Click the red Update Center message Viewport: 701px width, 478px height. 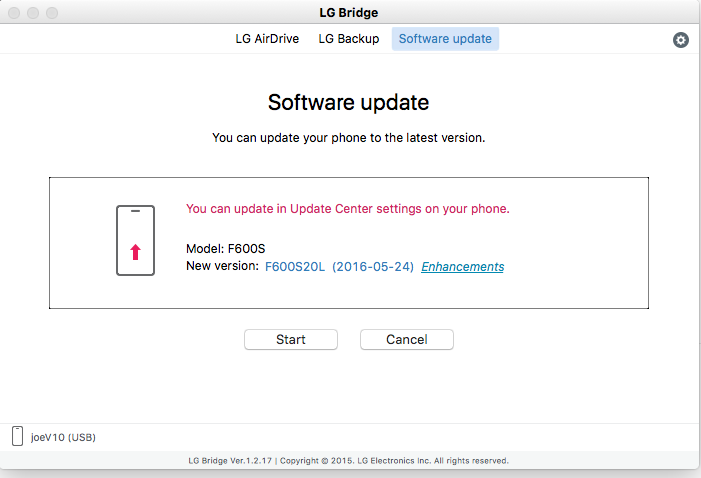348,209
